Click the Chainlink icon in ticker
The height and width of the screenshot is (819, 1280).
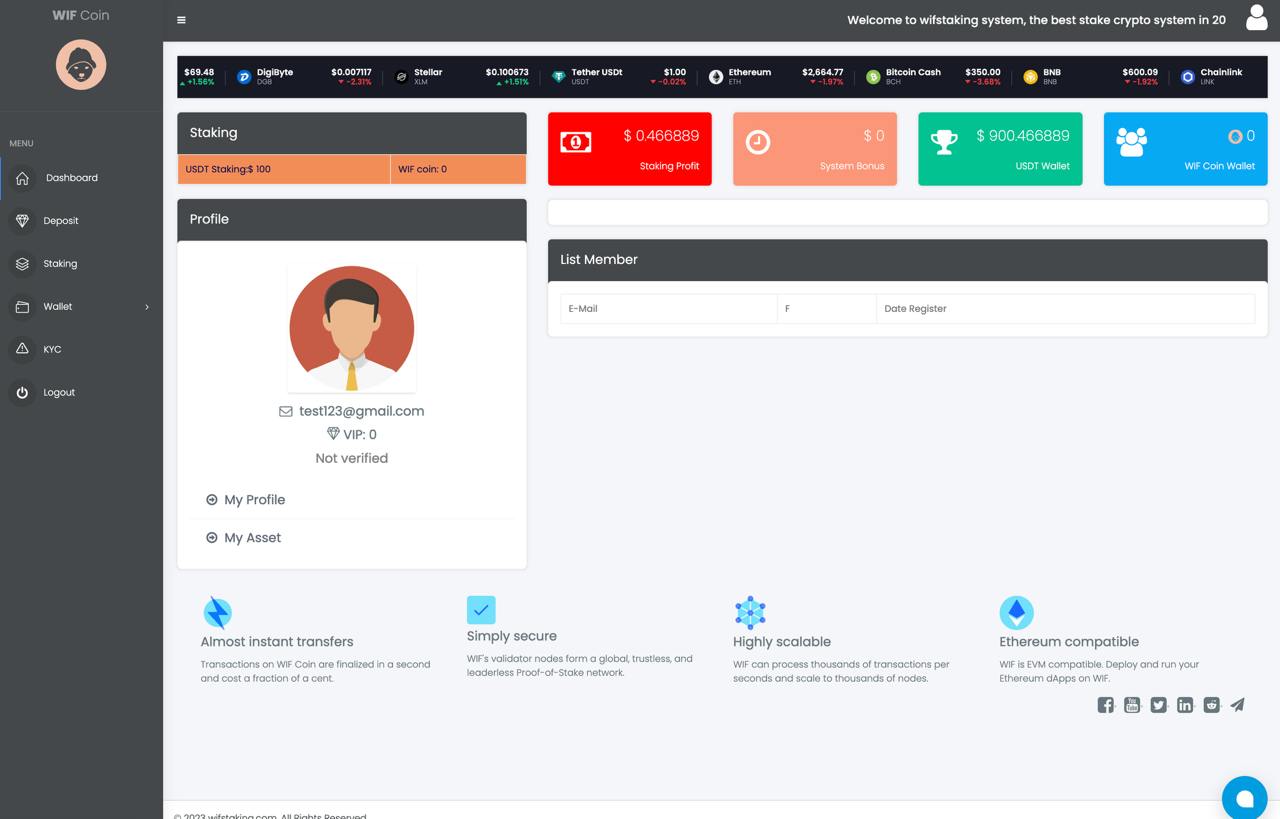coord(1188,77)
